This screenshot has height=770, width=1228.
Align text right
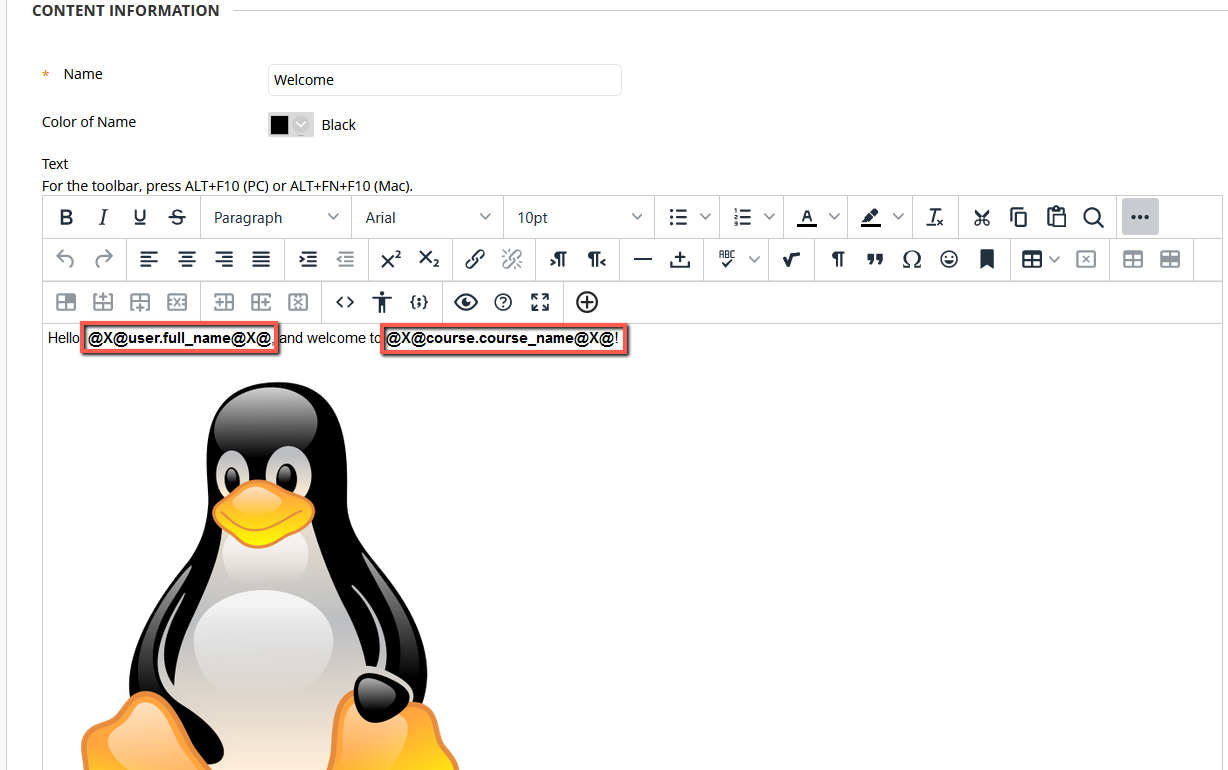click(224, 259)
